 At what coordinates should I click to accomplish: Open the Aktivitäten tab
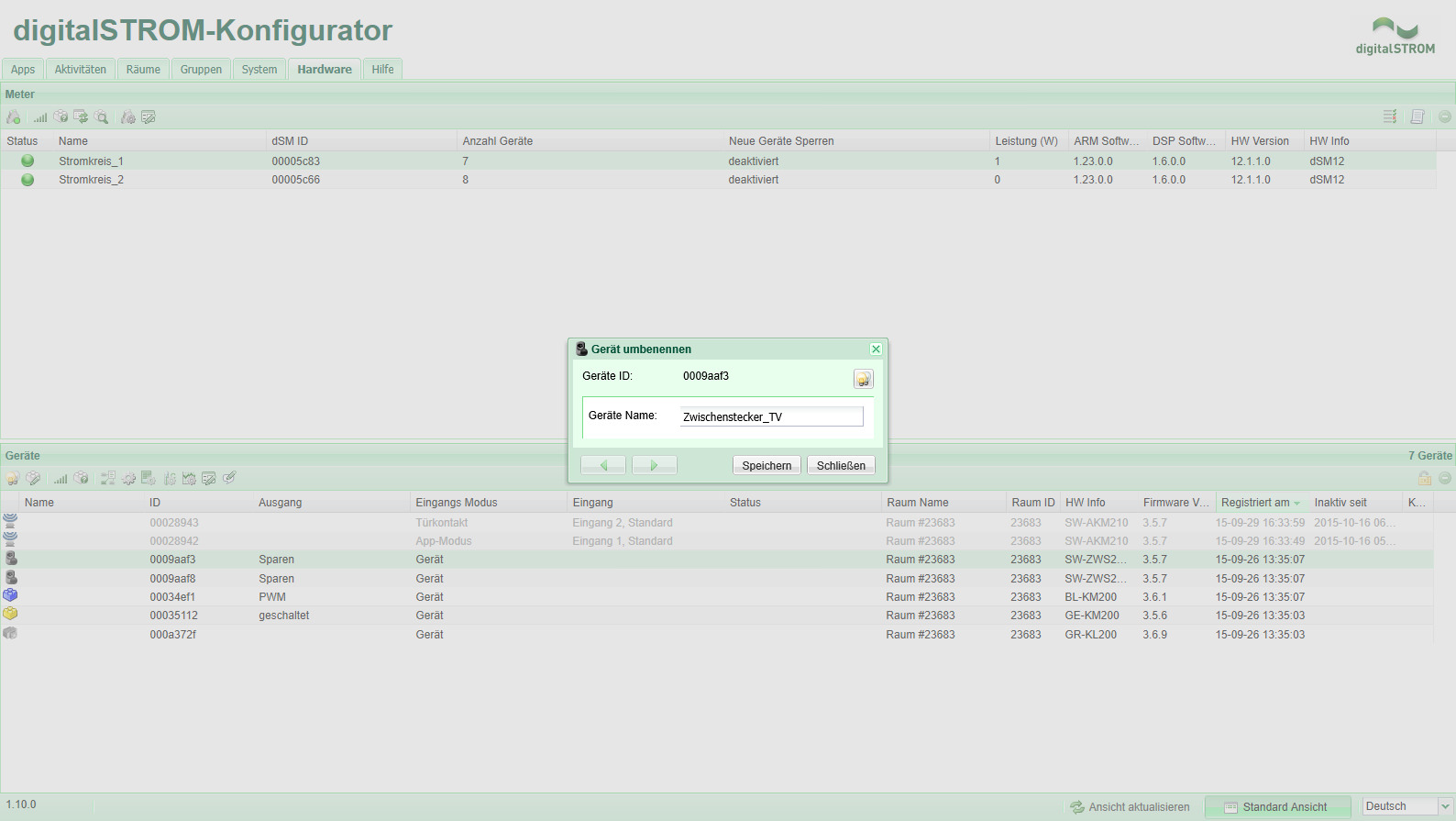tap(80, 70)
